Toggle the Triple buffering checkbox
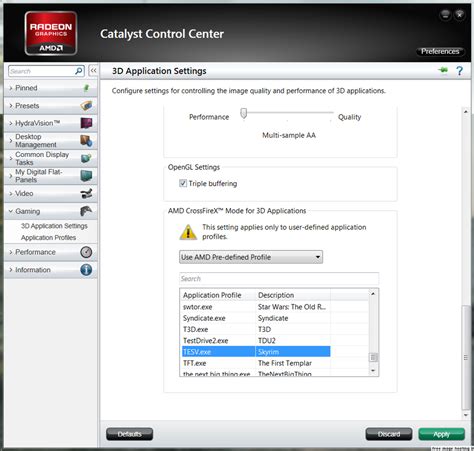Image resolution: width=474 pixels, height=451 pixels. (183, 183)
